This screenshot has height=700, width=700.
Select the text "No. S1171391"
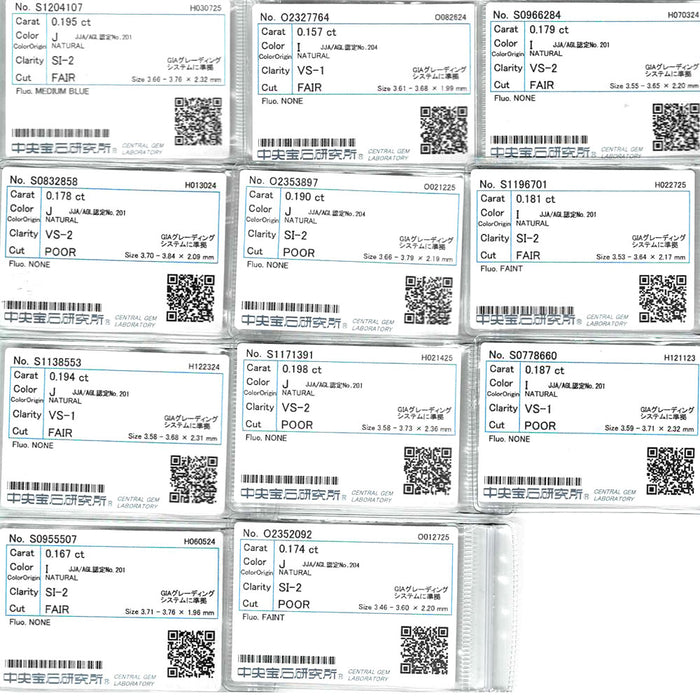click(279, 354)
